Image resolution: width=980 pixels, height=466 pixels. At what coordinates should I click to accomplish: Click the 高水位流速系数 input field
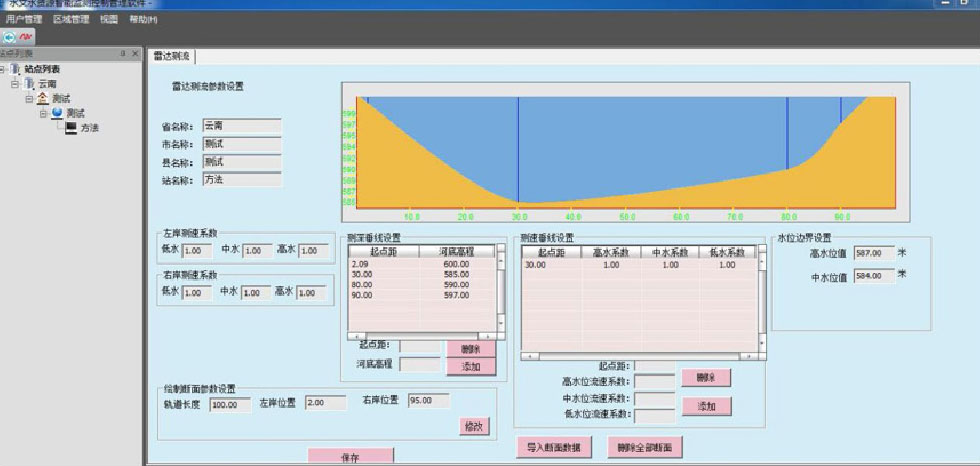point(655,382)
